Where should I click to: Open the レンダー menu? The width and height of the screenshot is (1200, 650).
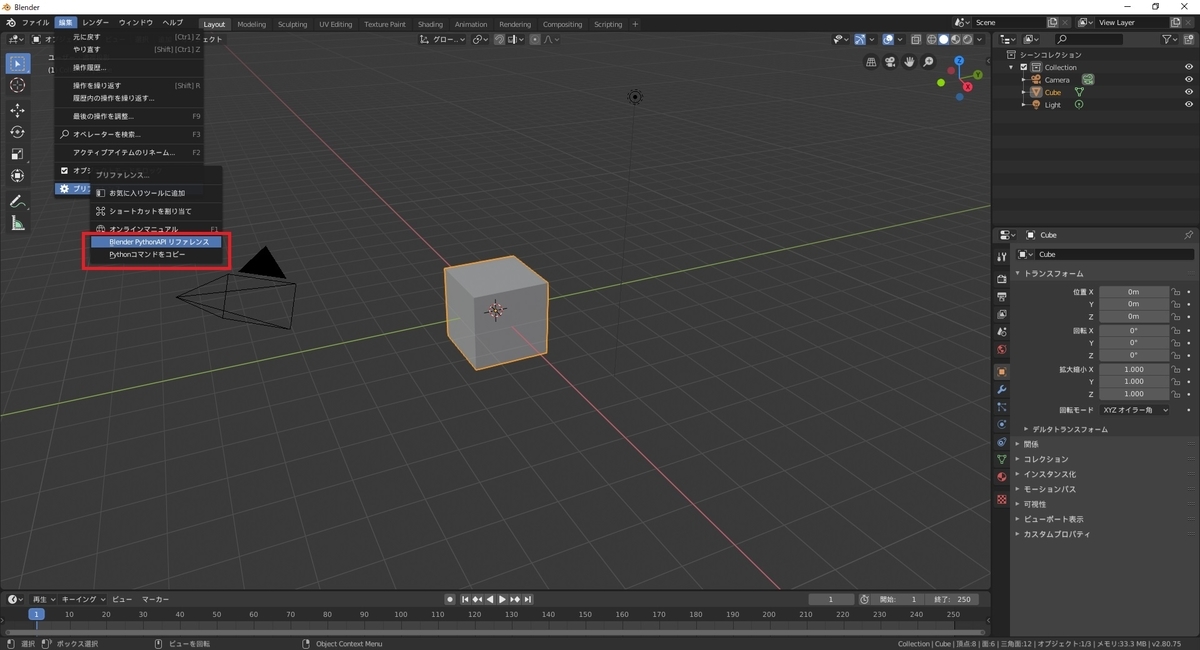click(x=96, y=22)
